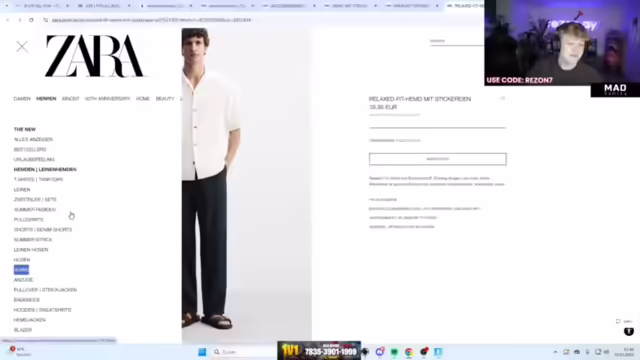Reload the page with the refresh icon
640x360 pixels.
[x=31, y=20]
